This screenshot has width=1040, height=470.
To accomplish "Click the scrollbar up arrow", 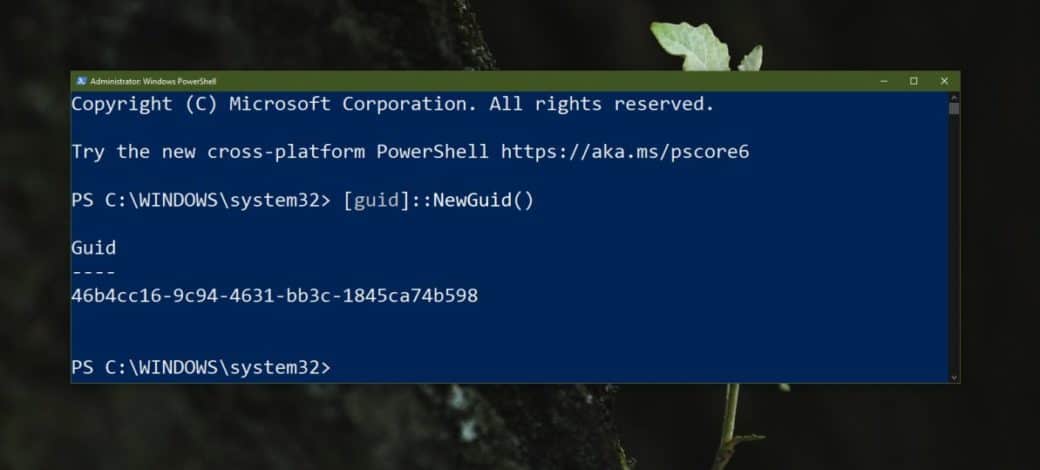I will [954, 97].
